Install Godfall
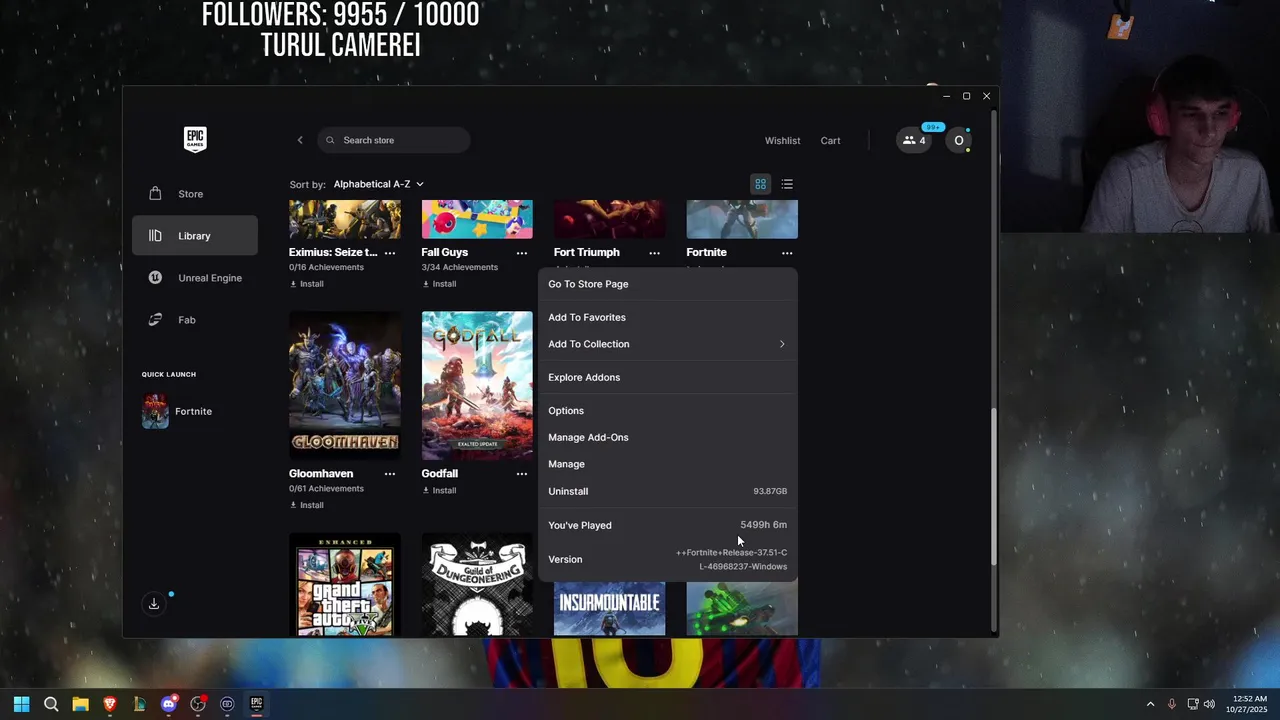Image resolution: width=1280 pixels, height=720 pixels. [x=439, y=490]
